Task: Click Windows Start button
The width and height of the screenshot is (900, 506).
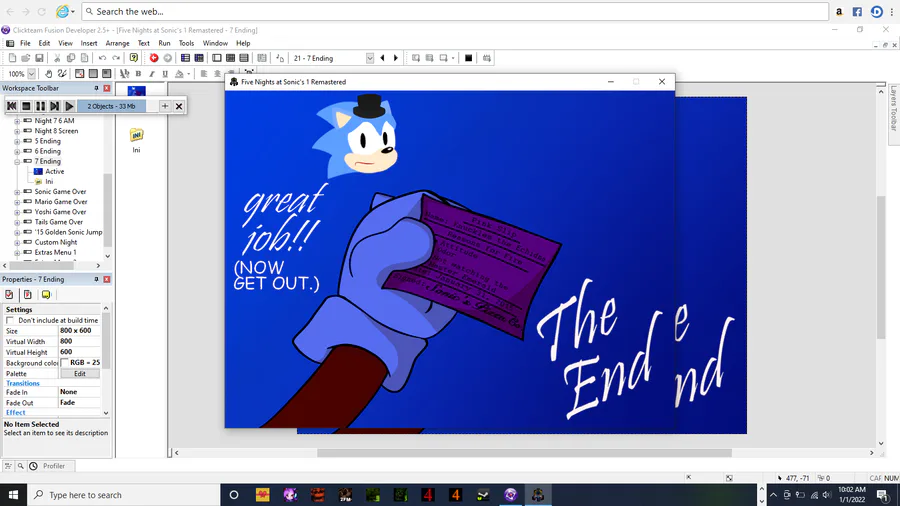Action: pos(13,495)
